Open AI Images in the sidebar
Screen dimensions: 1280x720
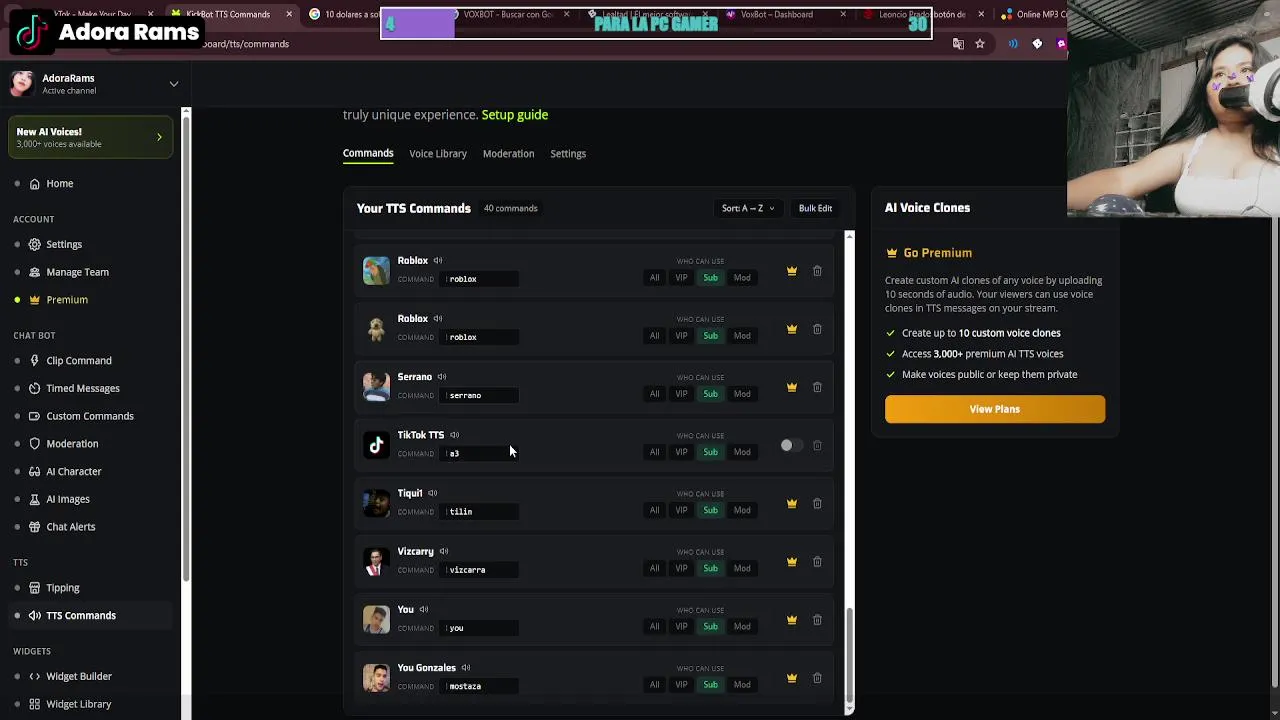click(68, 499)
